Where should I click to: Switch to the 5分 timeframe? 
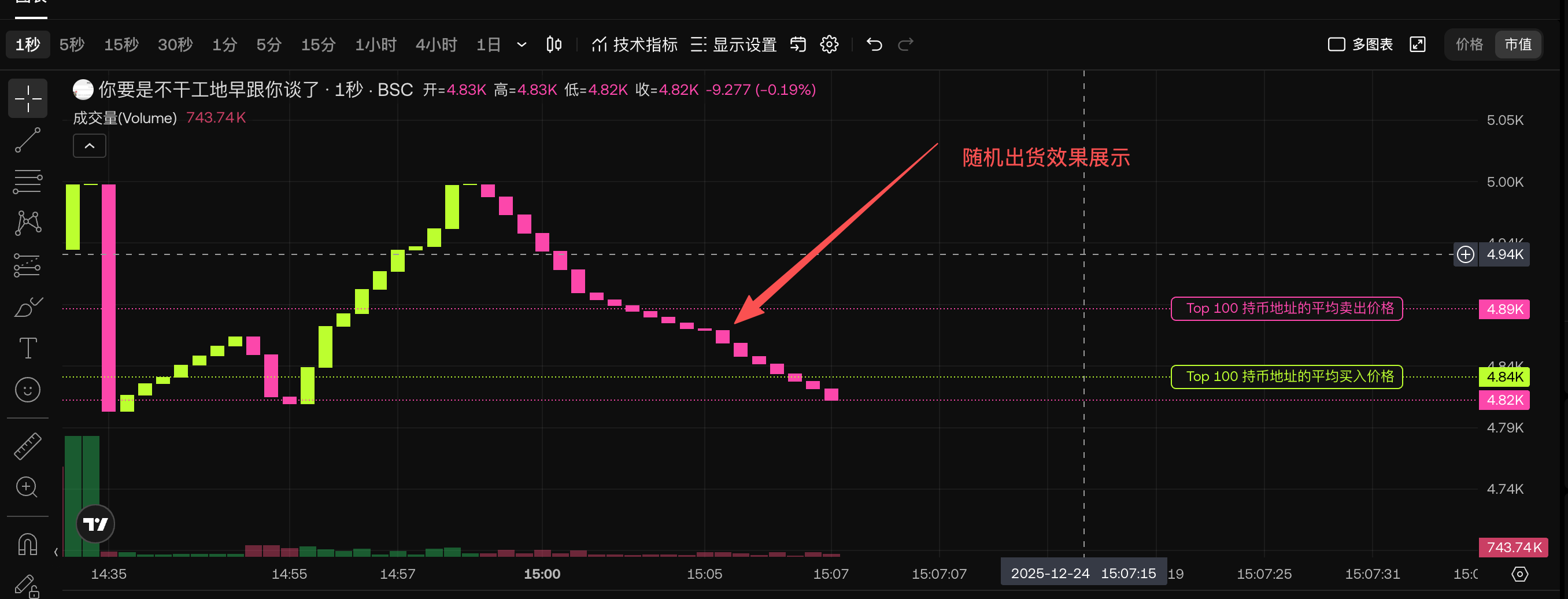pyautogui.click(x=268, y=45)
